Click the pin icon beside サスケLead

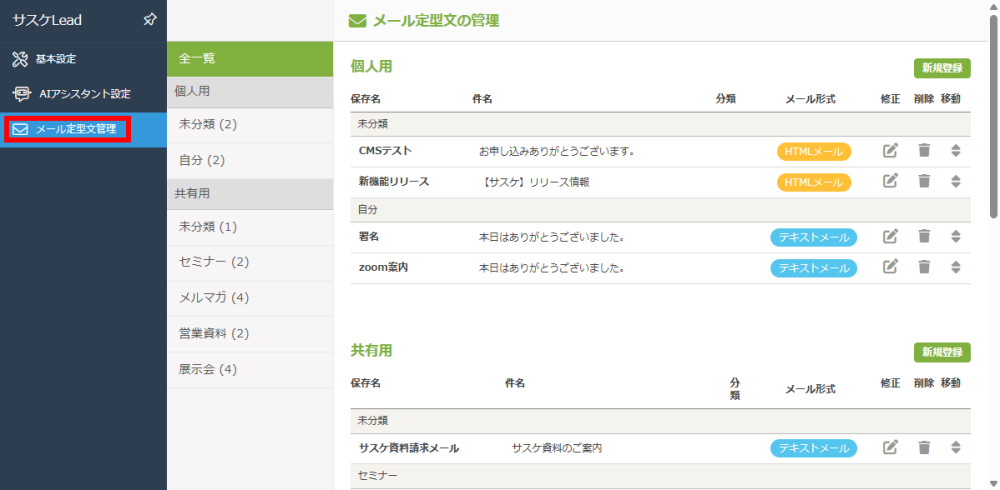click(x=149, y=19)
